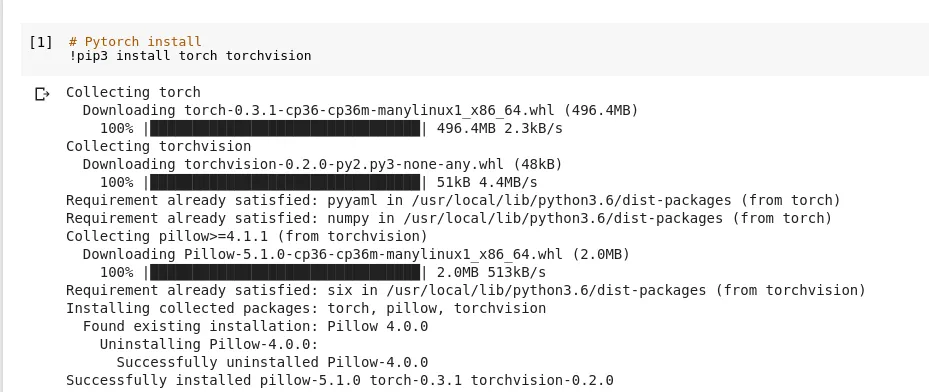
Task: Click the Pillow 2.0MB download progress bar
Action: click(x=285, y=272)
